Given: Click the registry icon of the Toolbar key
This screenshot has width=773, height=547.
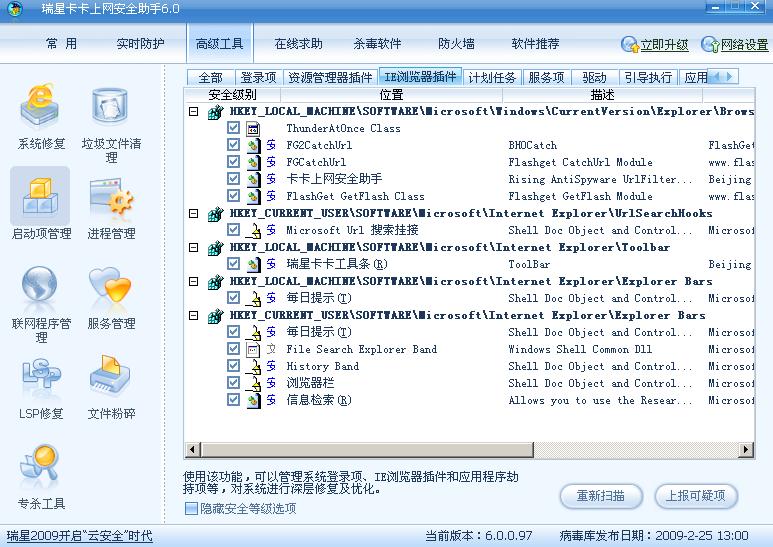Looking at the screenshot, I should pyautogui.click(x=215, y=247).
